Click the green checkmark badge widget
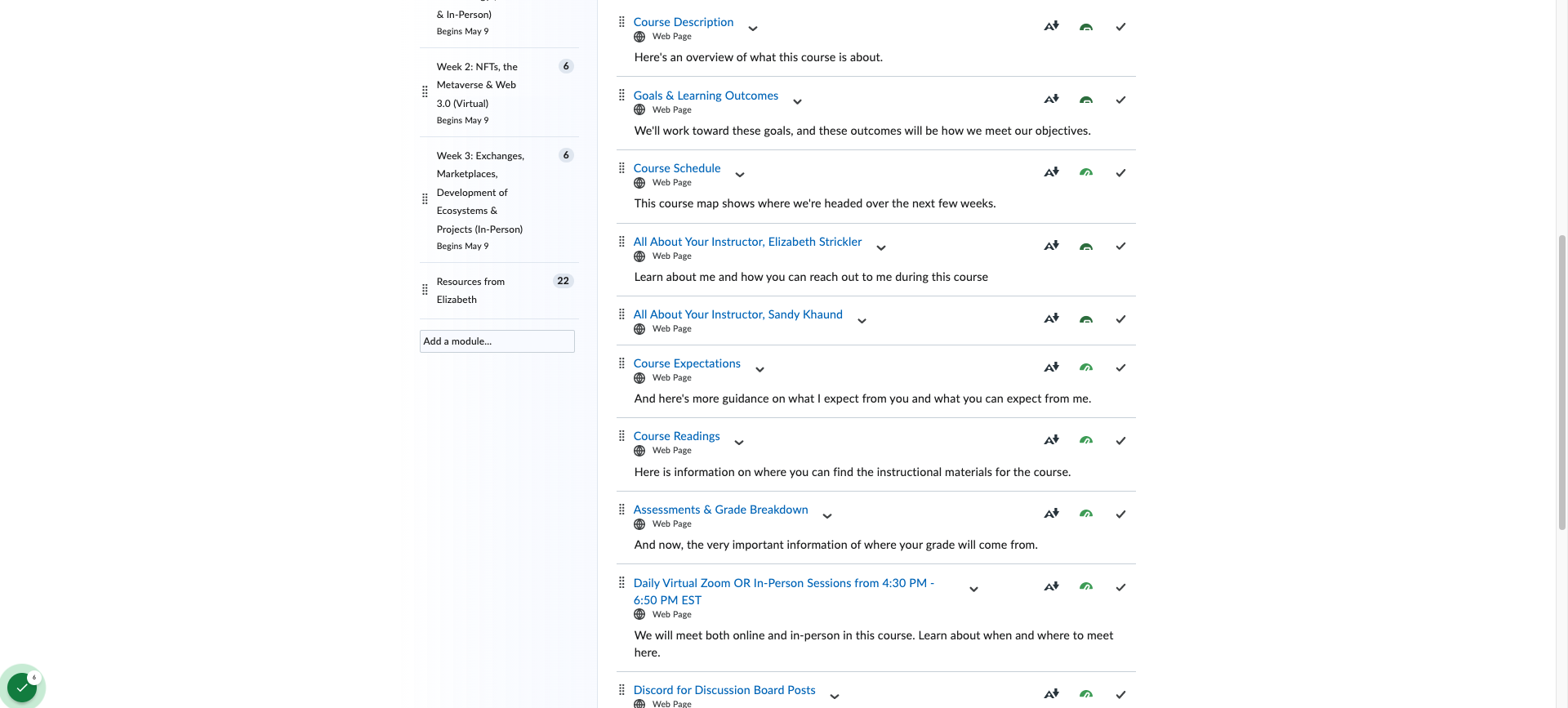Screen dimensions: 1568x708 click(22, 688)
